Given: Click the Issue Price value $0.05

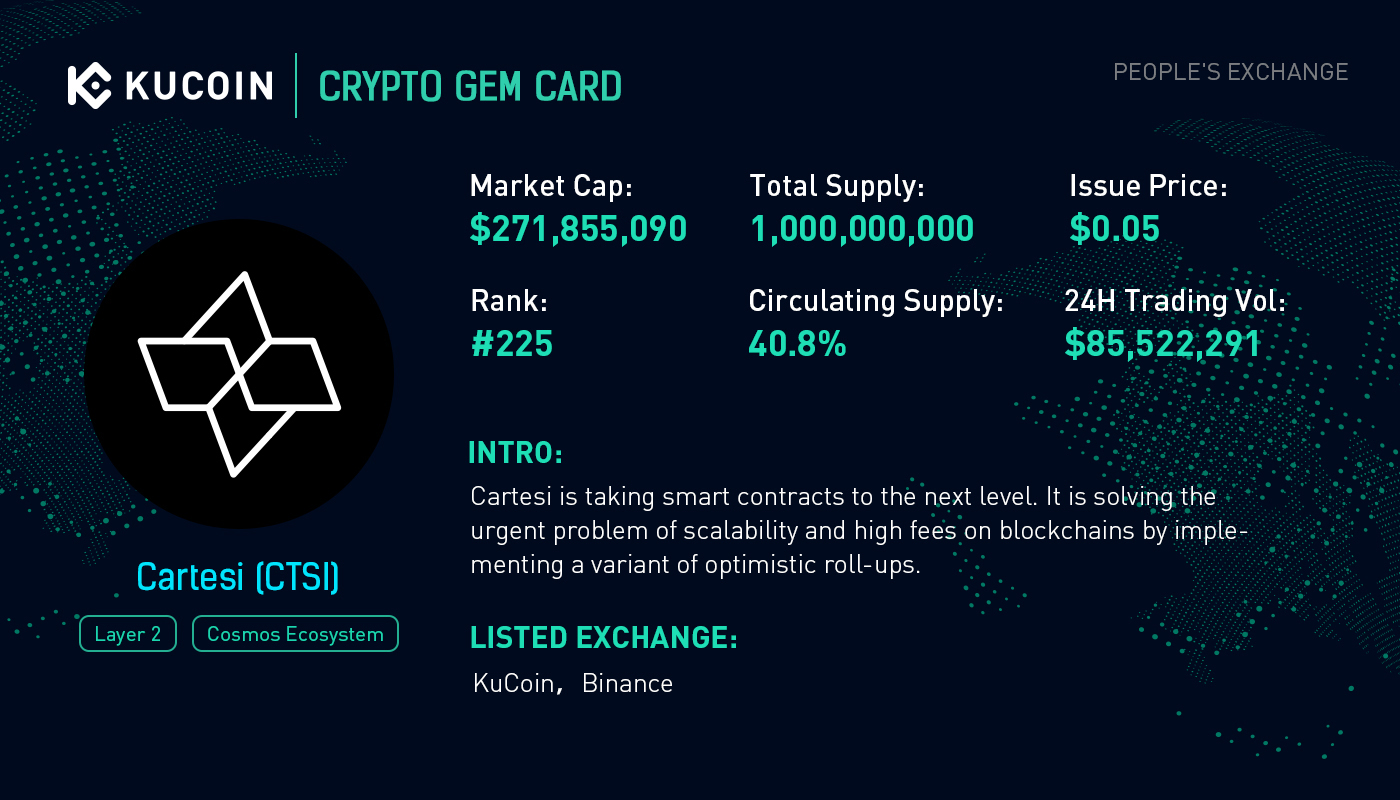Looking at the screenshot, I should 1114,229.
